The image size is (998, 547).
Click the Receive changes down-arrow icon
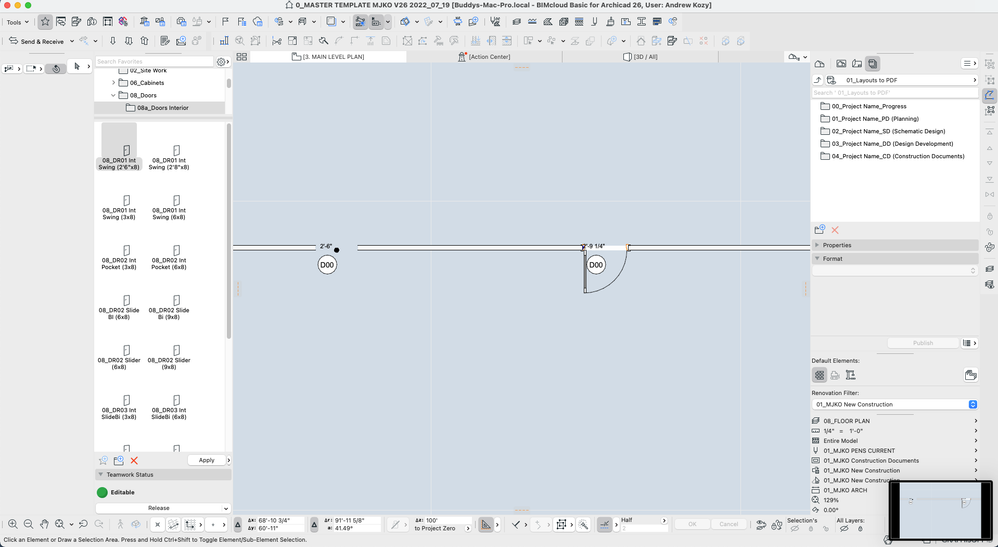pyautogui.click(x=113, y=41)
